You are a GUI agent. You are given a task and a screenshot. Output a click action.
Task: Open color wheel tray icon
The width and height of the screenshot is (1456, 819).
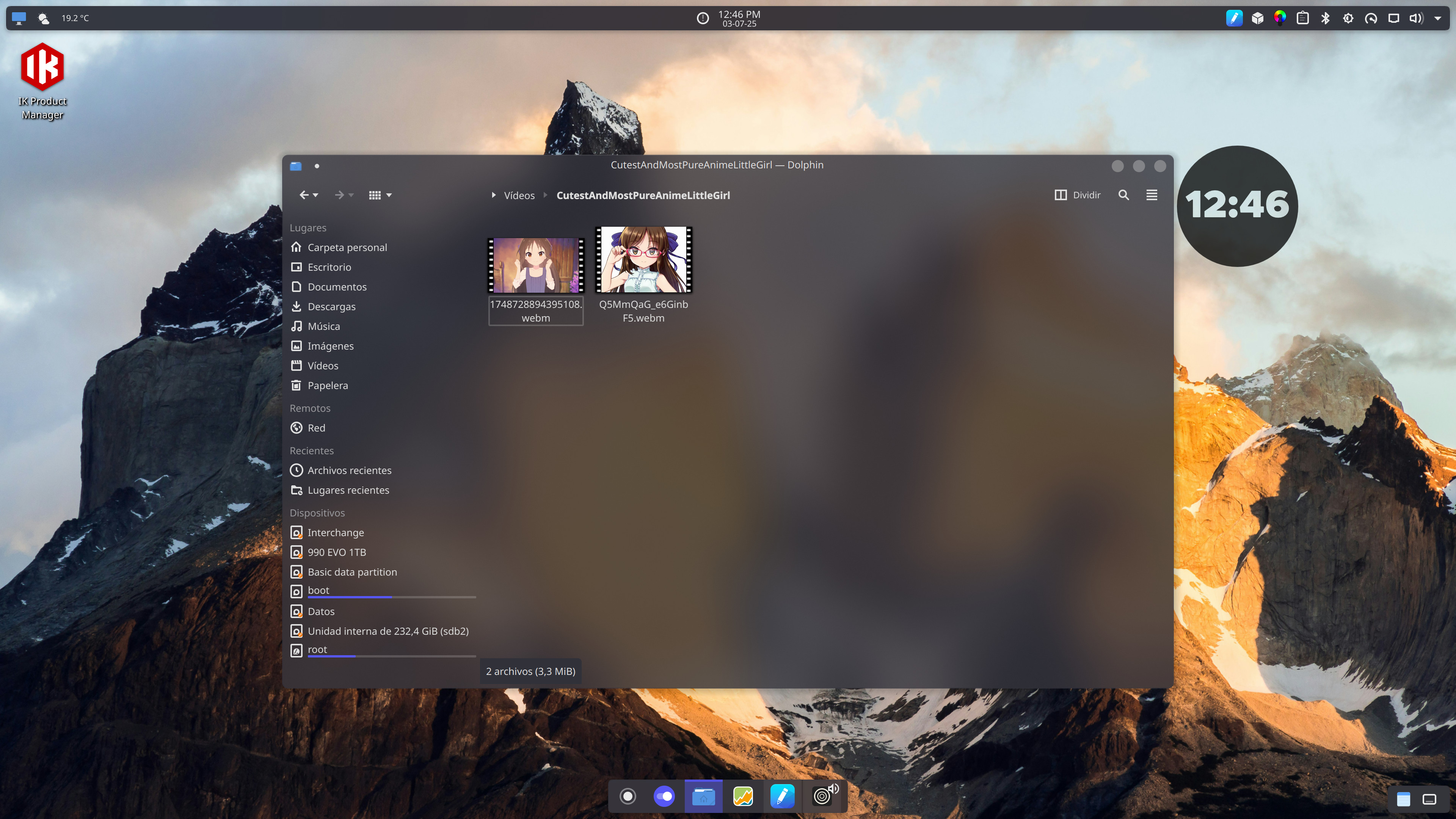click(1280, 18)
